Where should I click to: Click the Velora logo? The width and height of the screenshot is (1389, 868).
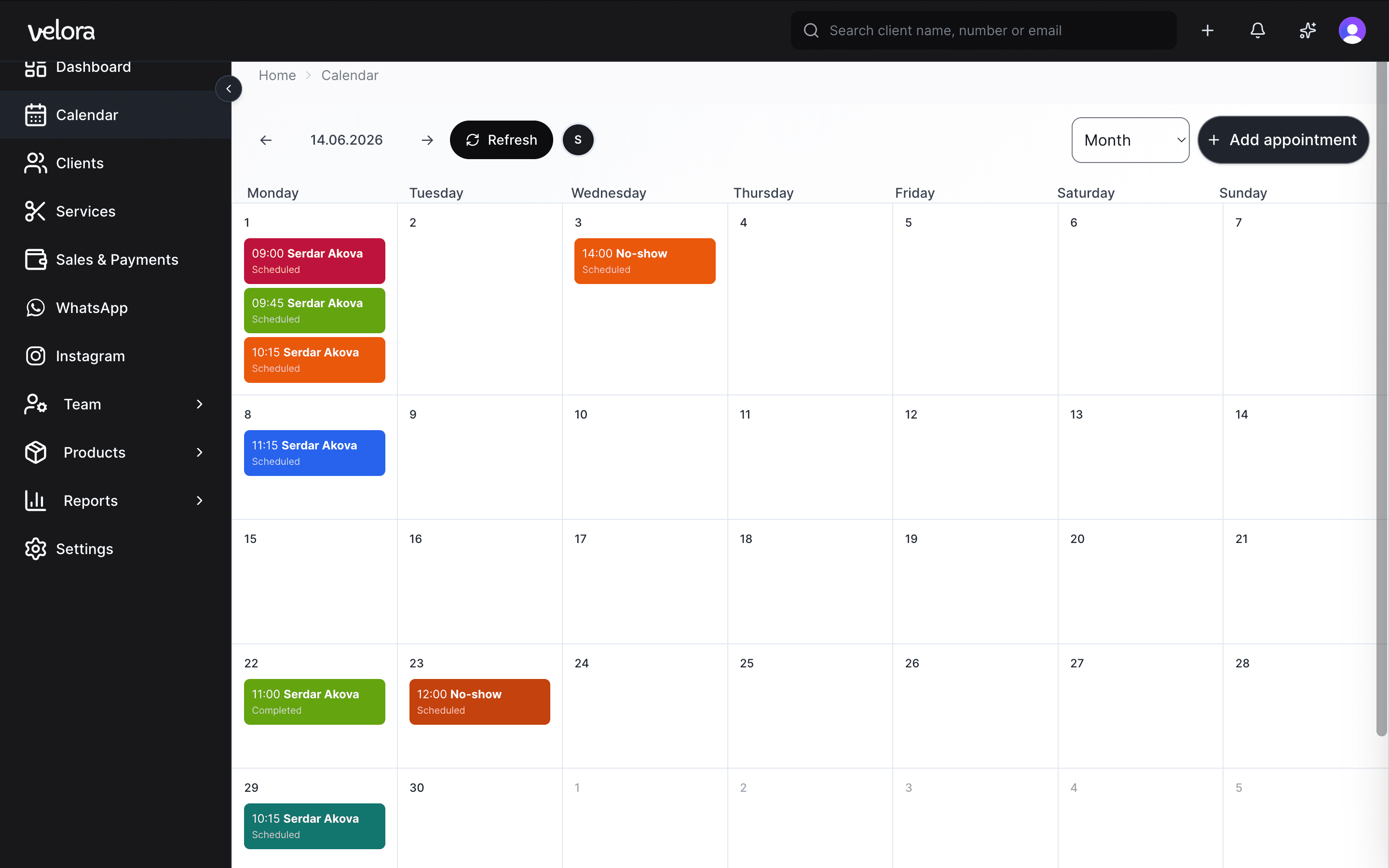click(x=61, y=30)
